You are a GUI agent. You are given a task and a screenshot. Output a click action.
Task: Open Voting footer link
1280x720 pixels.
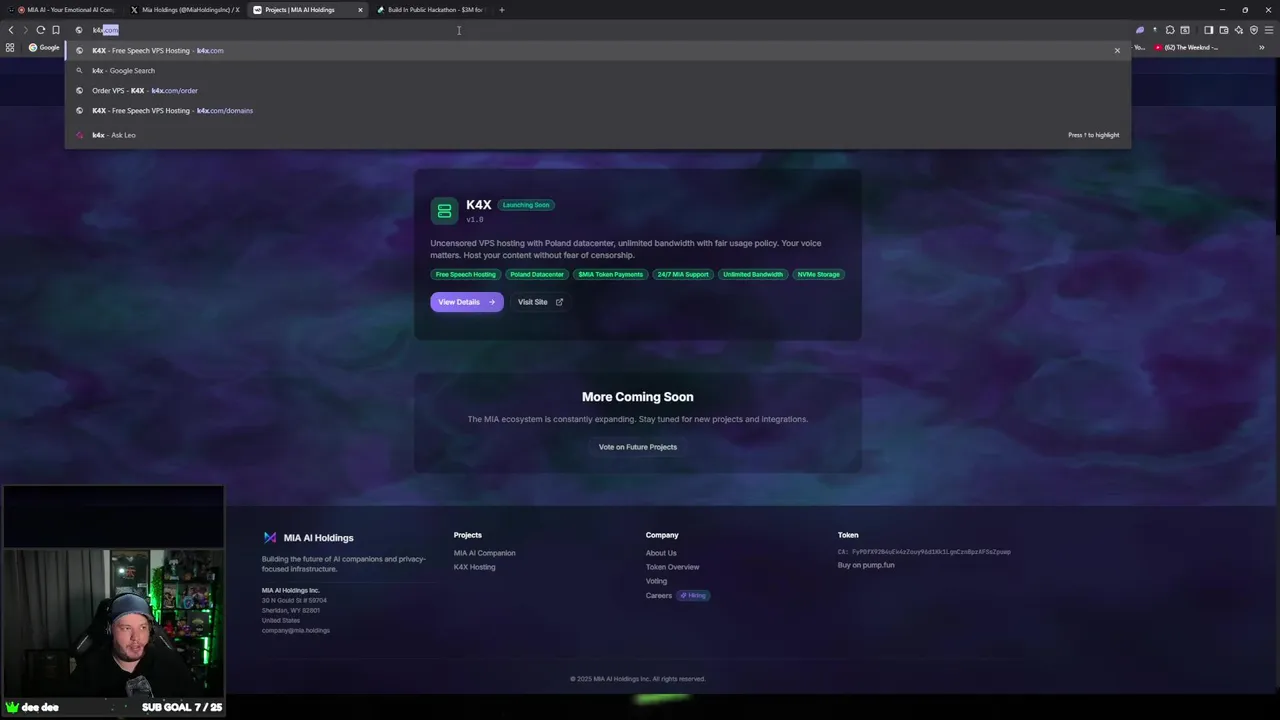[656, 581]
